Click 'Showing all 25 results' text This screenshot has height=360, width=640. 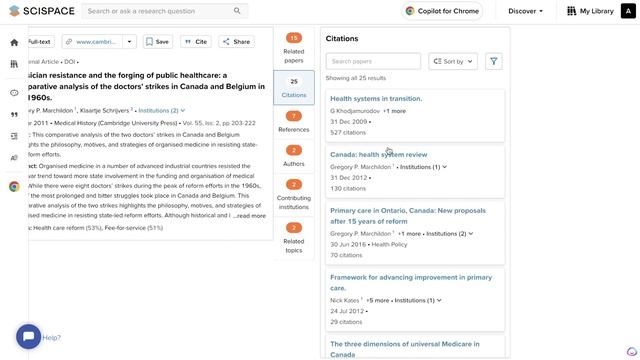point(356,78)
